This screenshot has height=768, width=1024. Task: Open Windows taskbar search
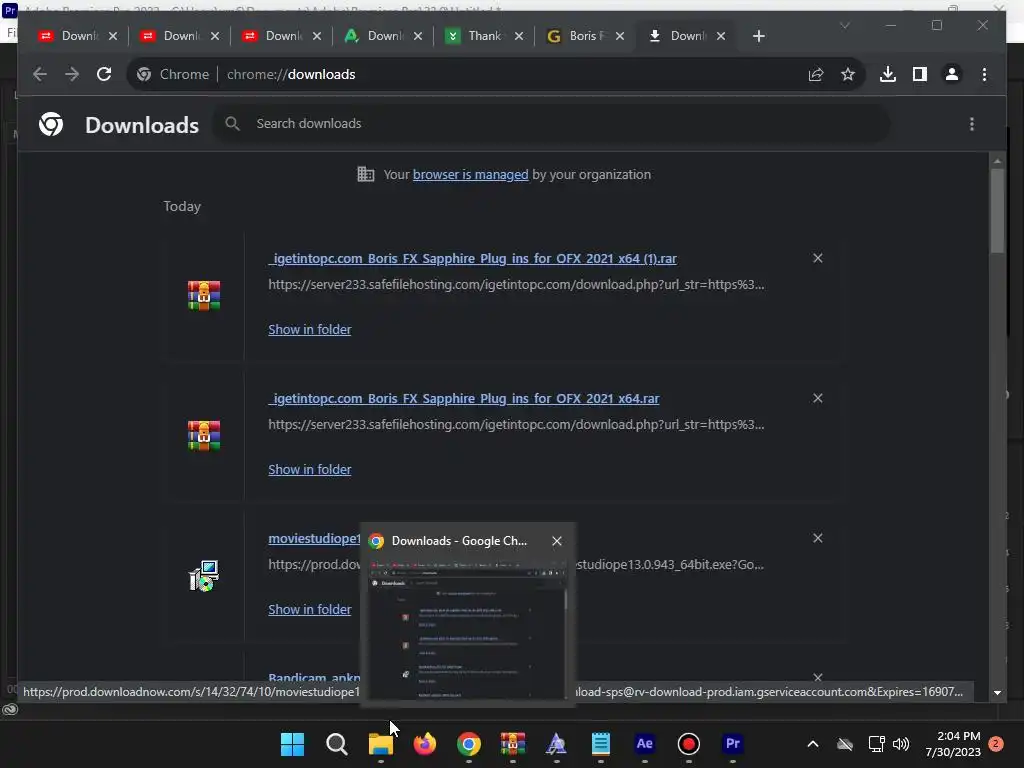(x=336, y=744)
